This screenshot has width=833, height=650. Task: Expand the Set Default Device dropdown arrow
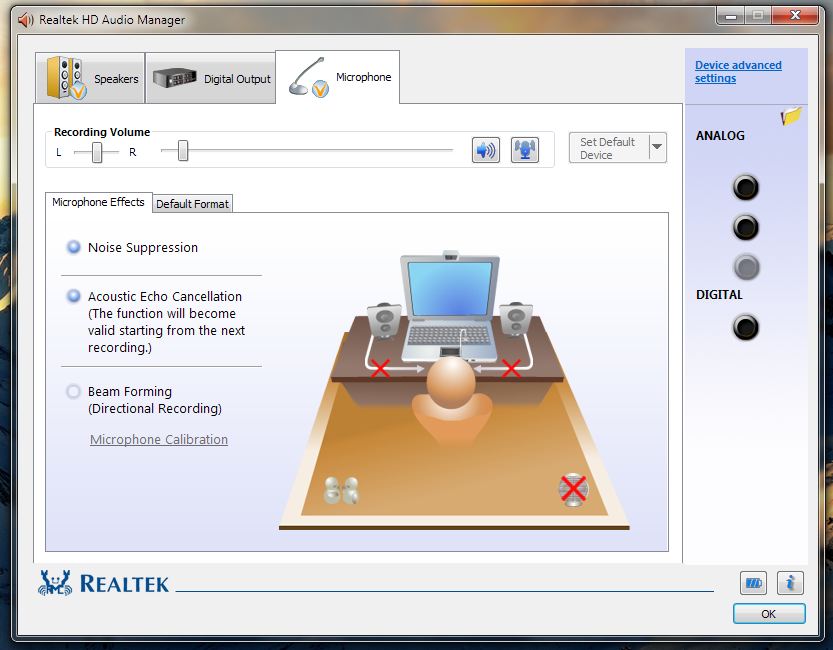click(x=657, y=147)
